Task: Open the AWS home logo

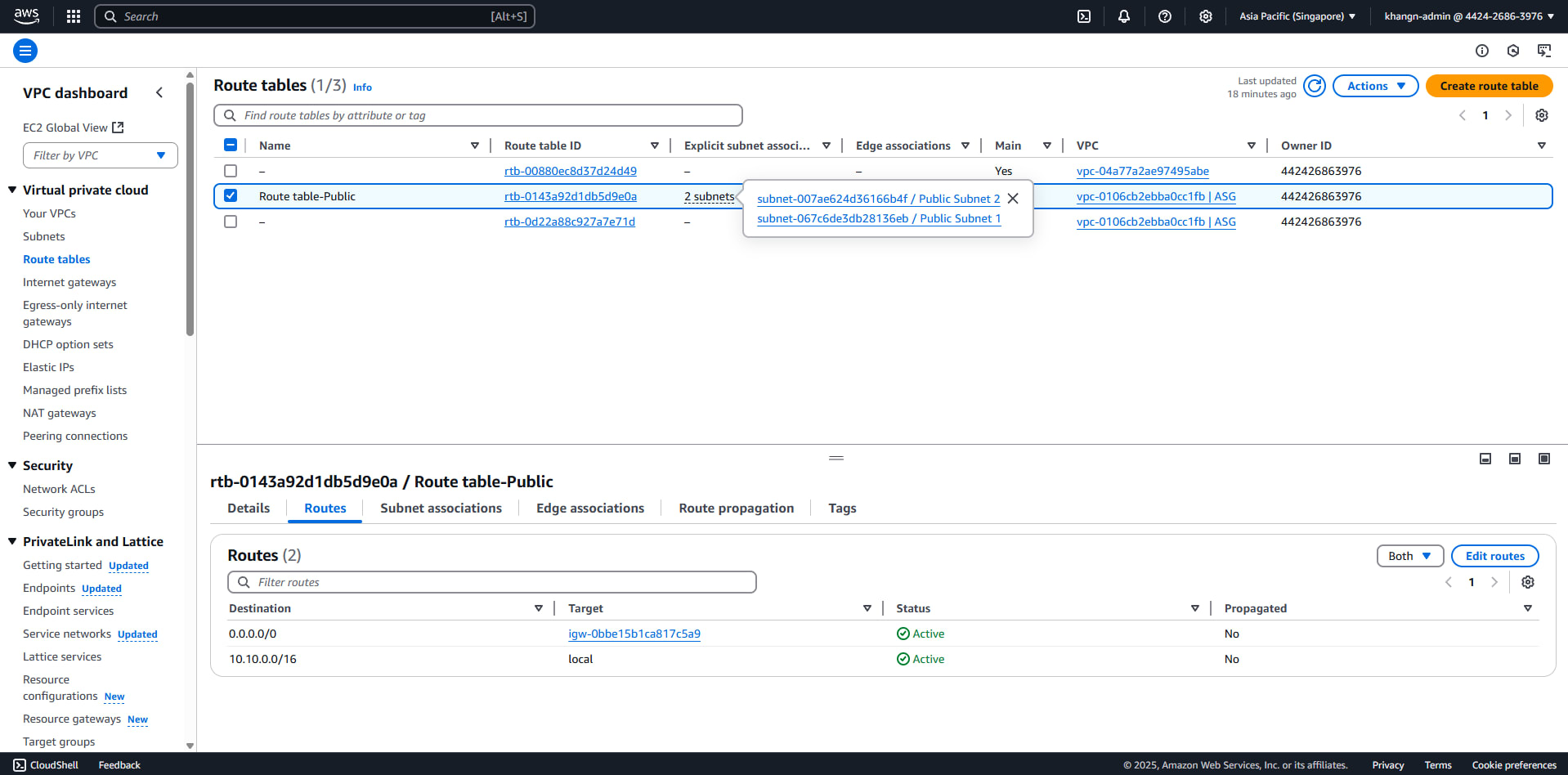Action: click(26, 16)
